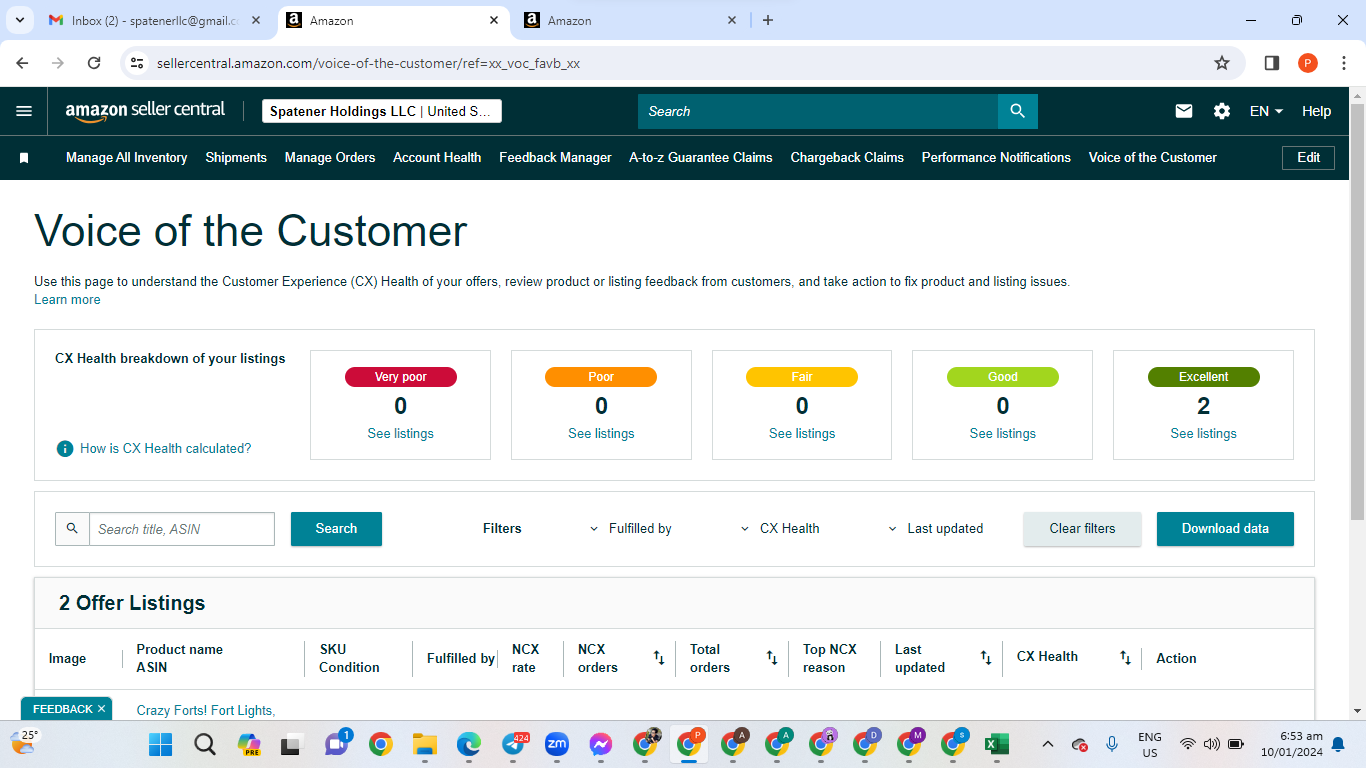This screenshot has width=1366, height=768.
Task: Open the Help link
Action: point(1316,111)
